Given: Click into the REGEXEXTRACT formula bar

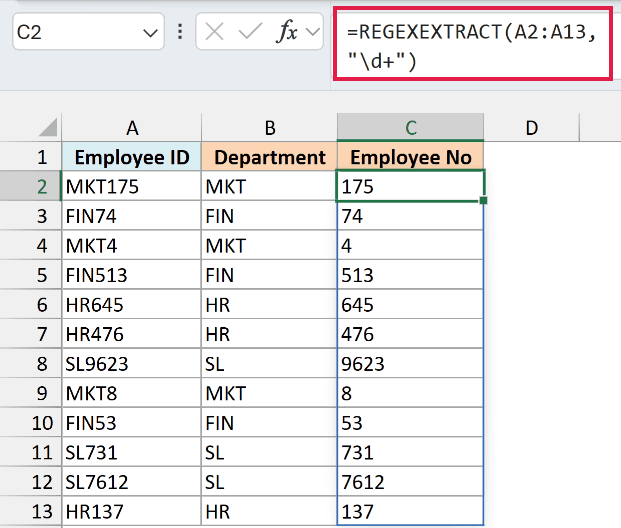Looking at the screenshot, I should tap(472, 44).
